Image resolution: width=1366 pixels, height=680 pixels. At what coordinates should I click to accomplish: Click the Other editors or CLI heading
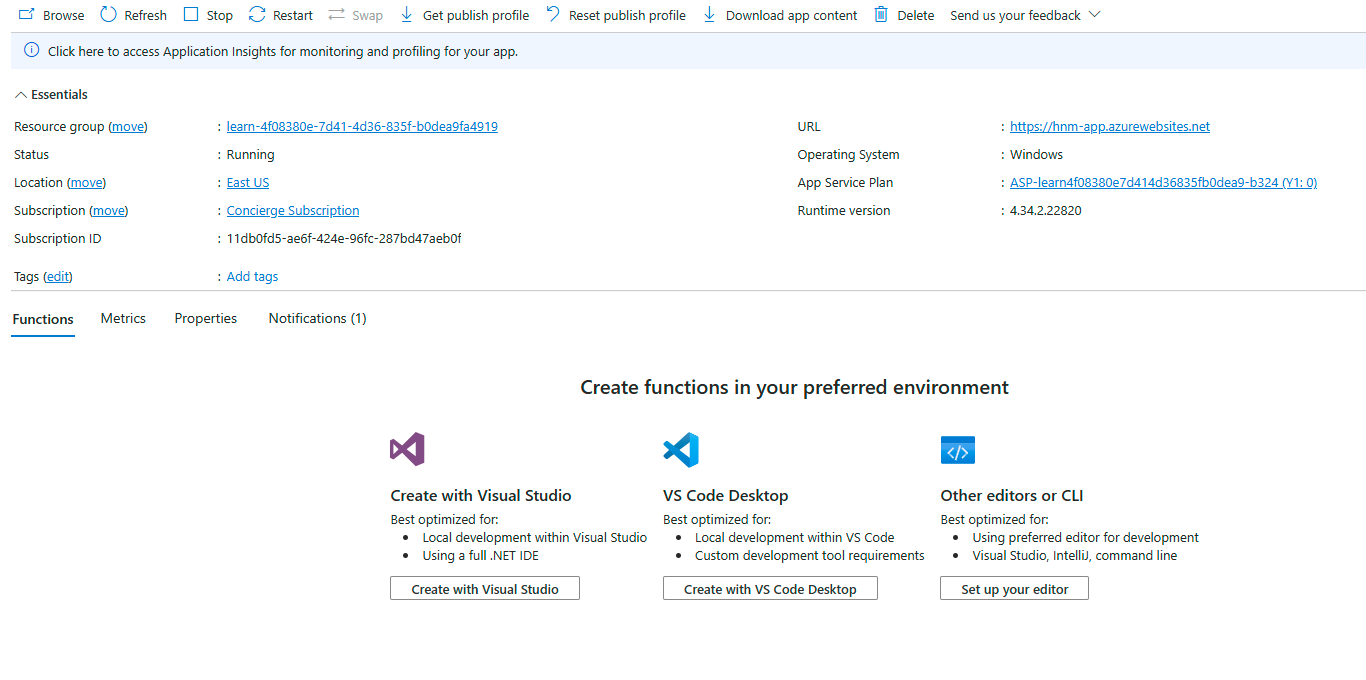tap(1012, 496)
